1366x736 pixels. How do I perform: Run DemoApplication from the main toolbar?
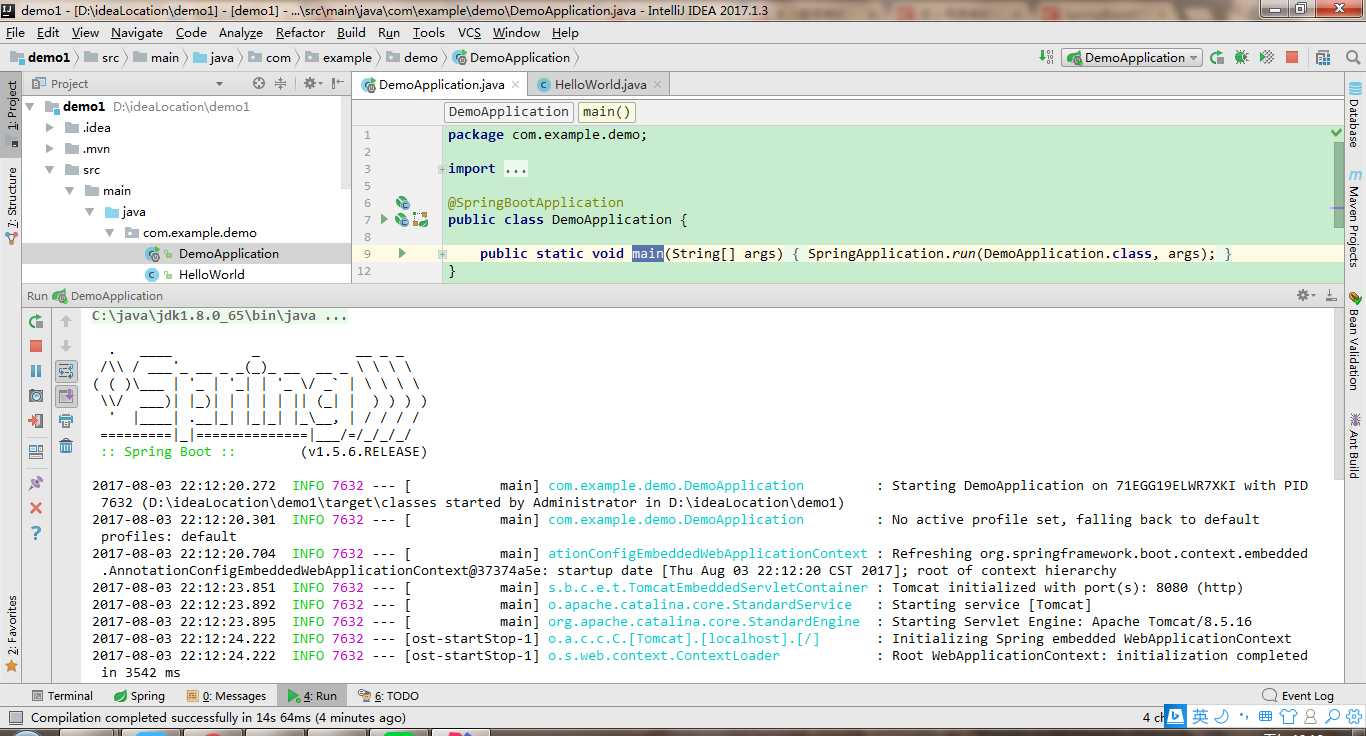(1217, 58)
